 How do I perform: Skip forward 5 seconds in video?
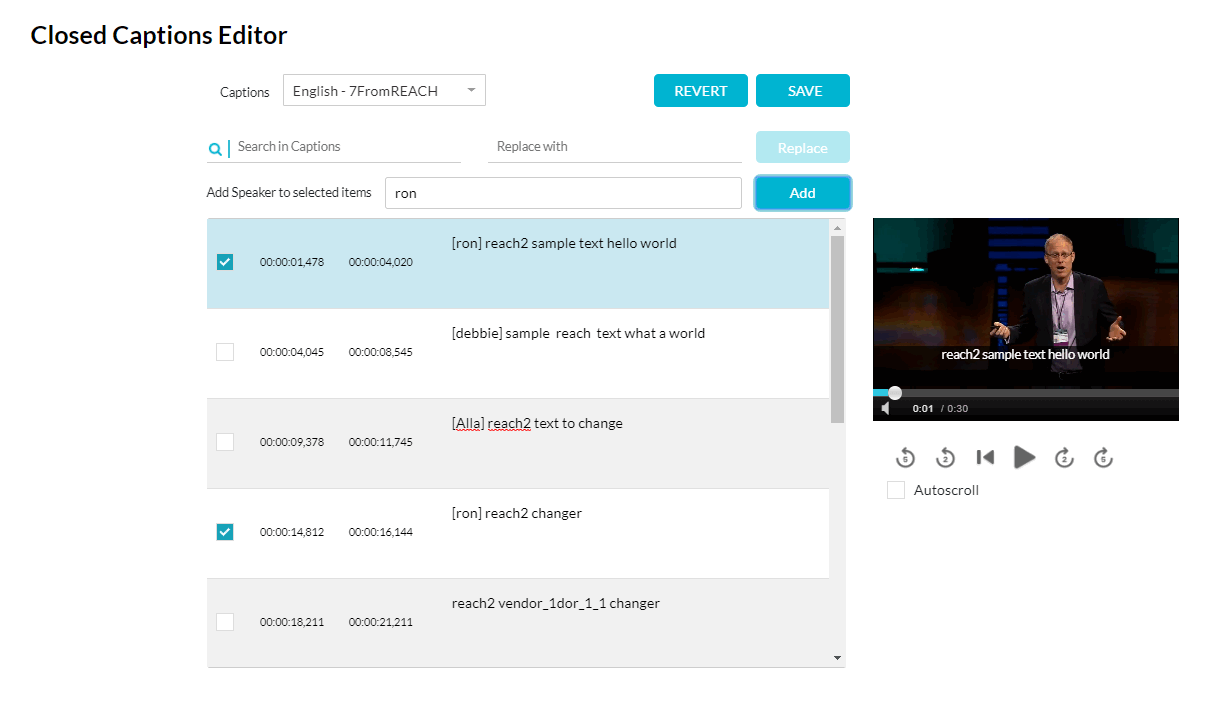(x=1103, y=458)
